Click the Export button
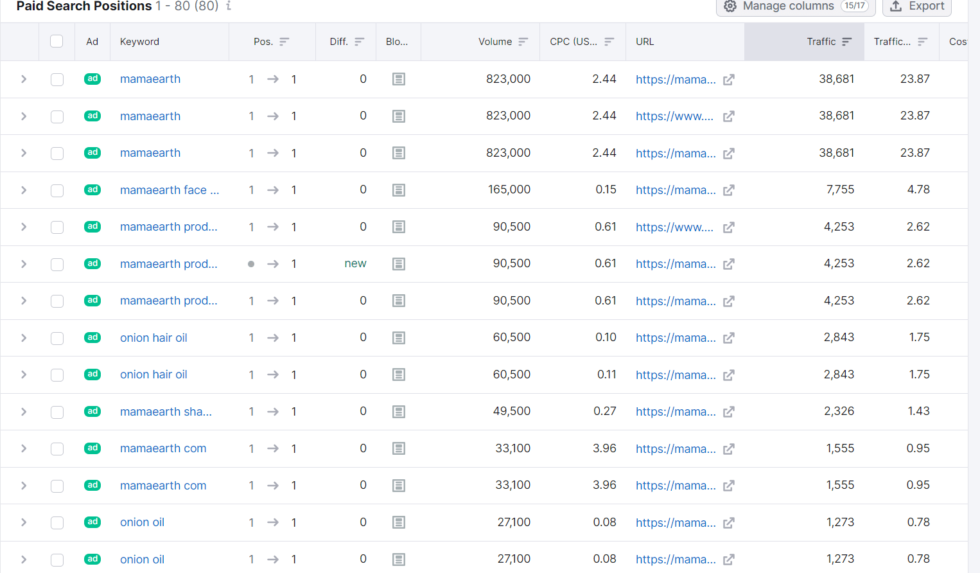Image resolution: width=980 pixels, height=573 pixels. 916,6
